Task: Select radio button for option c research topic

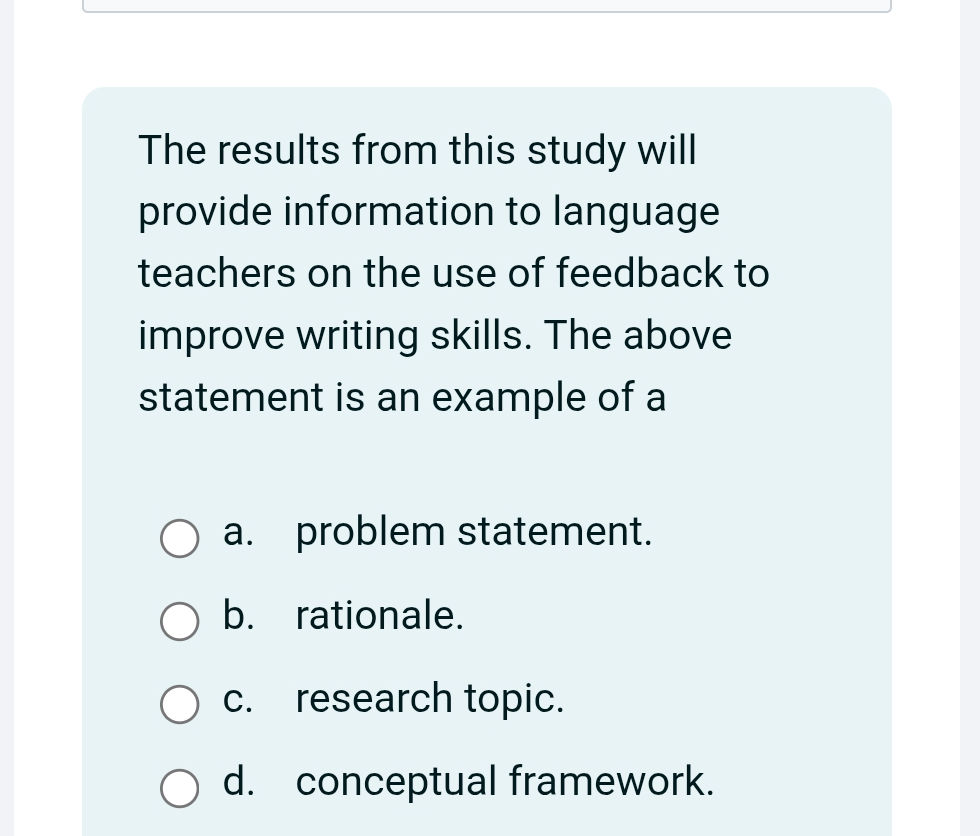Action: click(180, 705)
